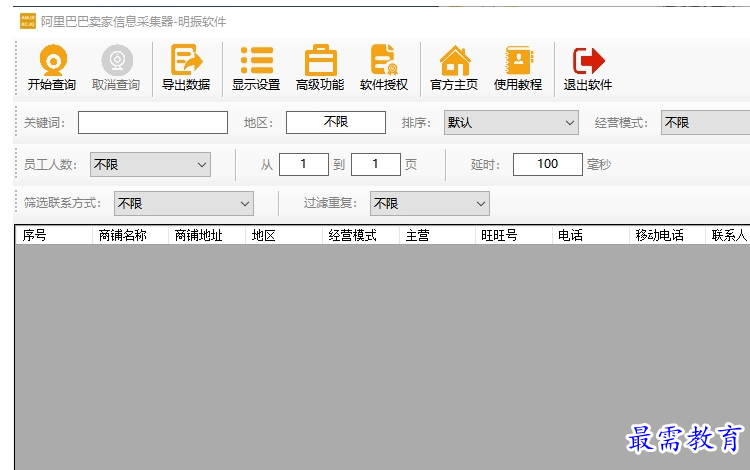Screen dimensions: 750x470
Task: Expand the 过滤重复 duplicate filter dropdown
Action: click(430, 204)
